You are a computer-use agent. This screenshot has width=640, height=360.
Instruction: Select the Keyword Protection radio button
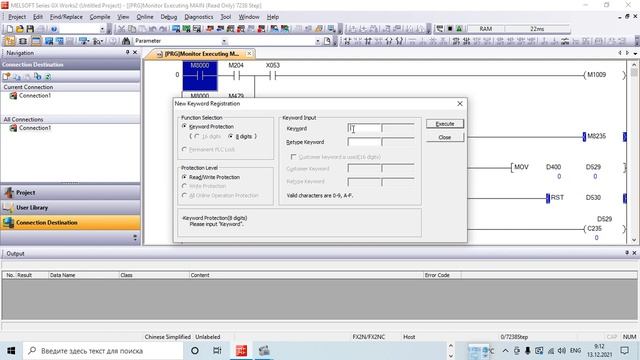[x=184, y=127]
